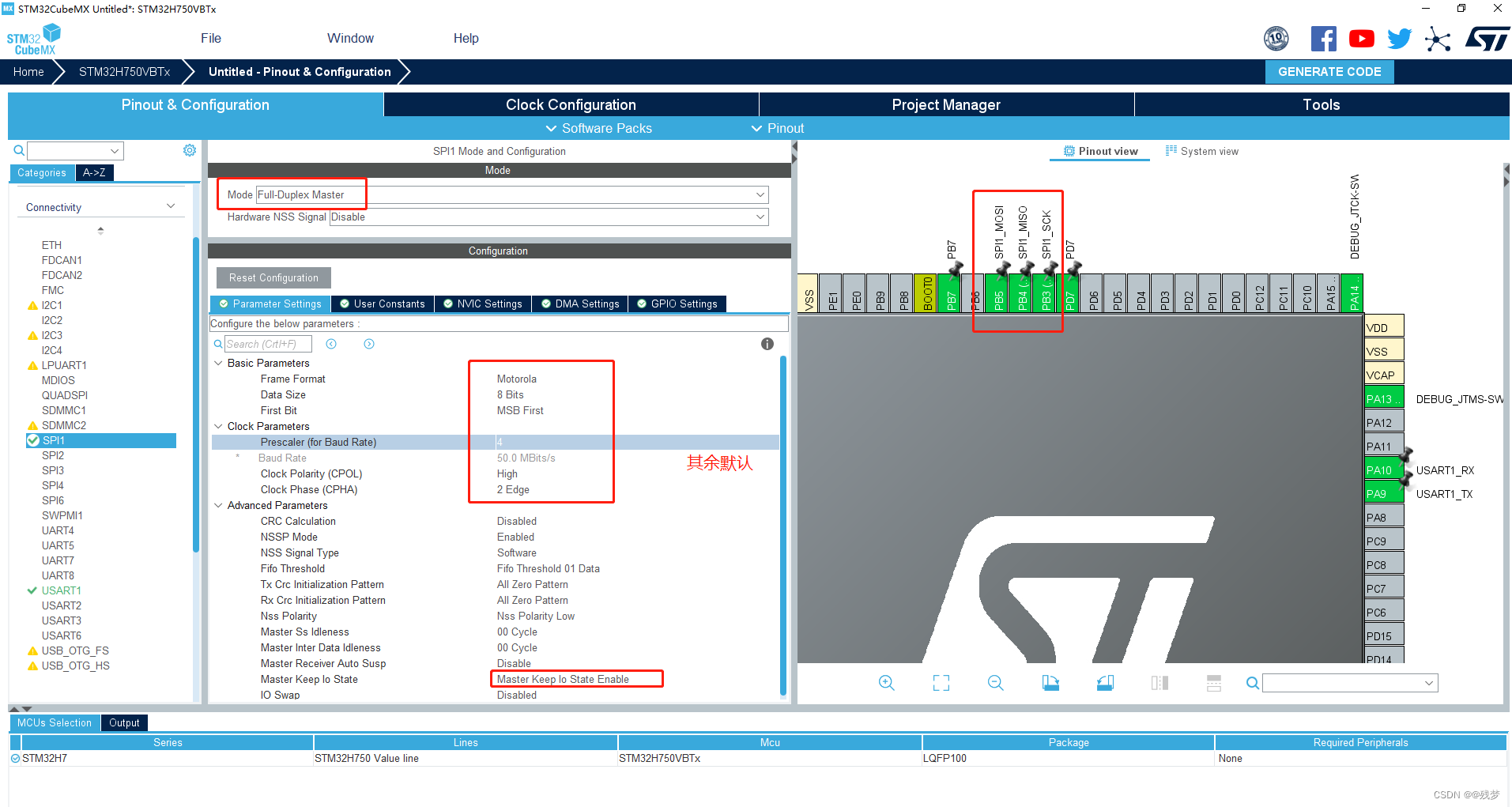Open the SPI1 Mode dropdown
The width and height of the screenshot is (1512, 807).
(511, 194)
